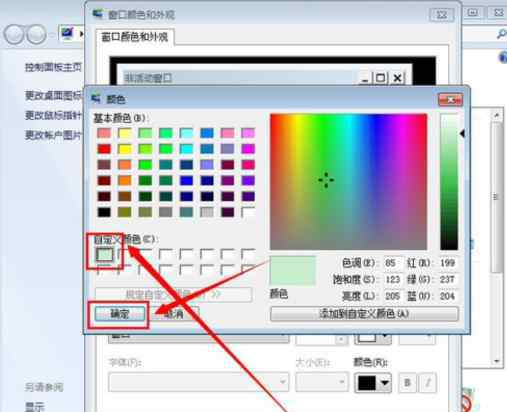The image size is (507, 412).
Task: Select the pure red basic color swatch
Action: click(104, 149)
